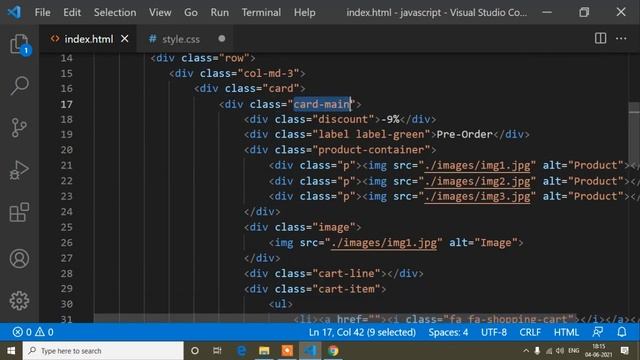The width and height of the screenshot is (640, 360).
Task: Click the "col-md-3" class value
Action: pyautogui.click(x=268, y=73)
